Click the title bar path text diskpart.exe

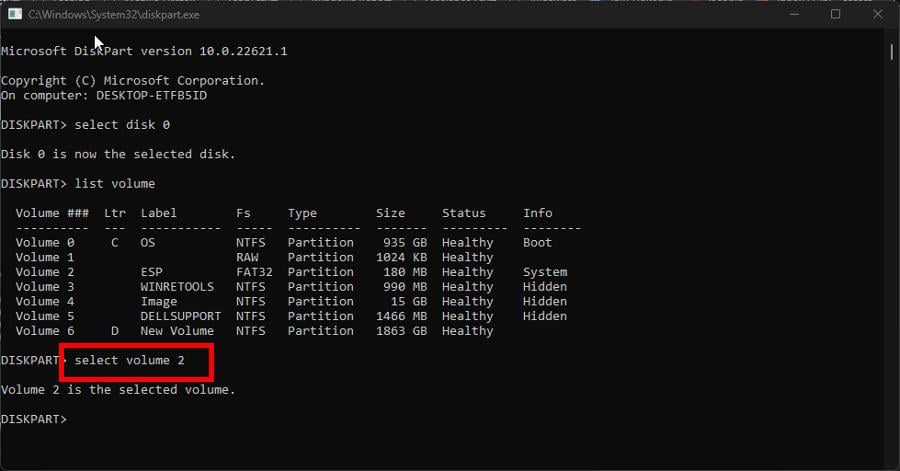(114, 15)
